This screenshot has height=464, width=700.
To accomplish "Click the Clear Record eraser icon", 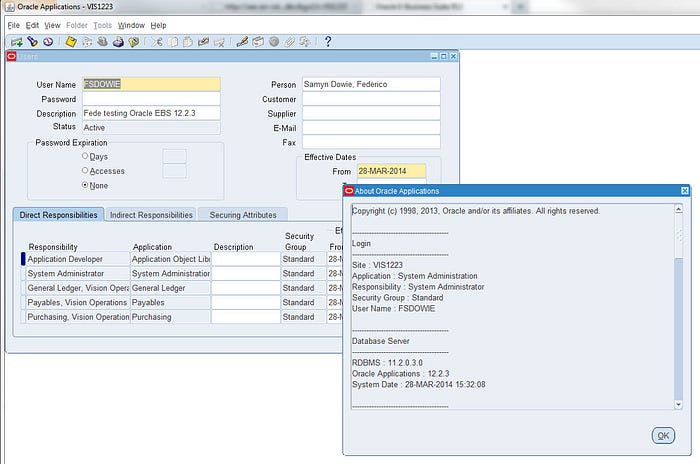I will tap(204, 42).
